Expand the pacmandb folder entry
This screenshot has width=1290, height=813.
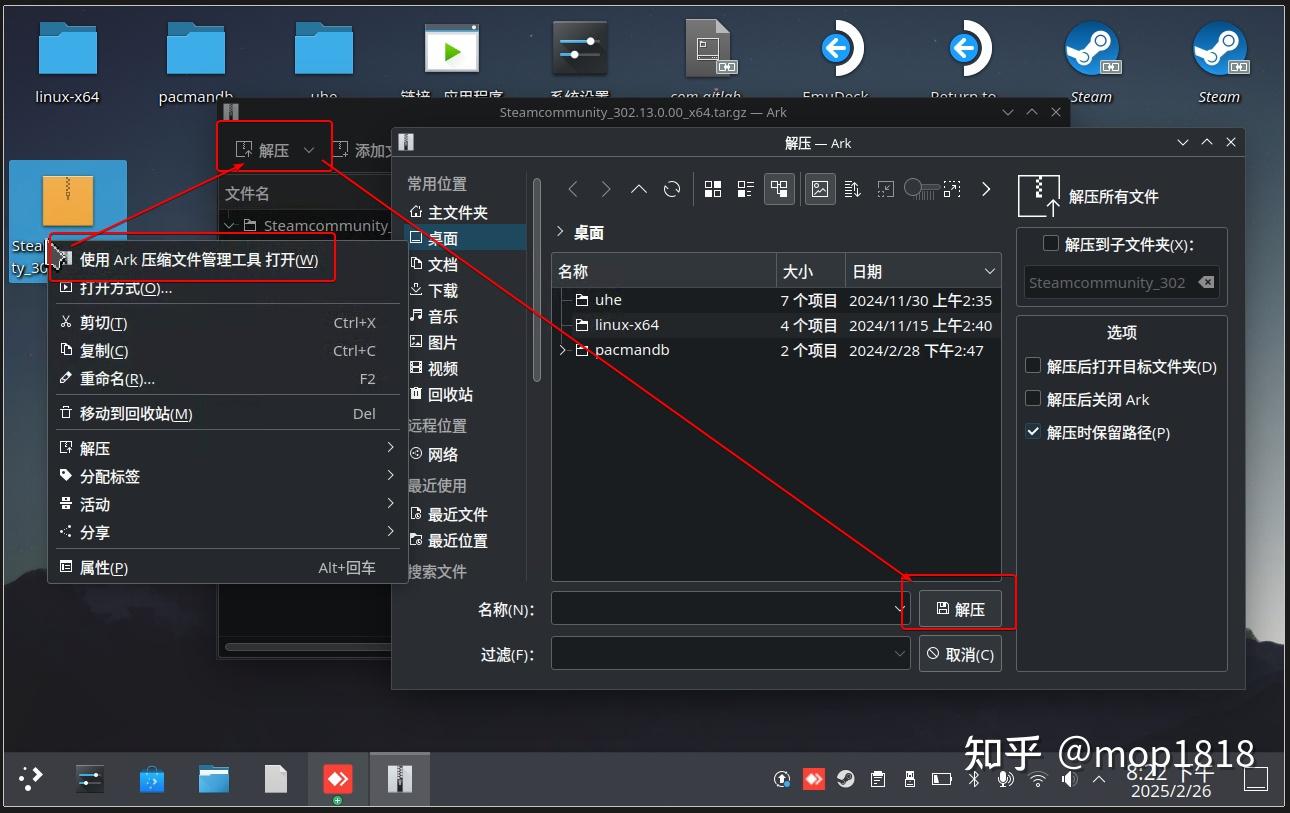pyautogui.click(x=562, y=350)
